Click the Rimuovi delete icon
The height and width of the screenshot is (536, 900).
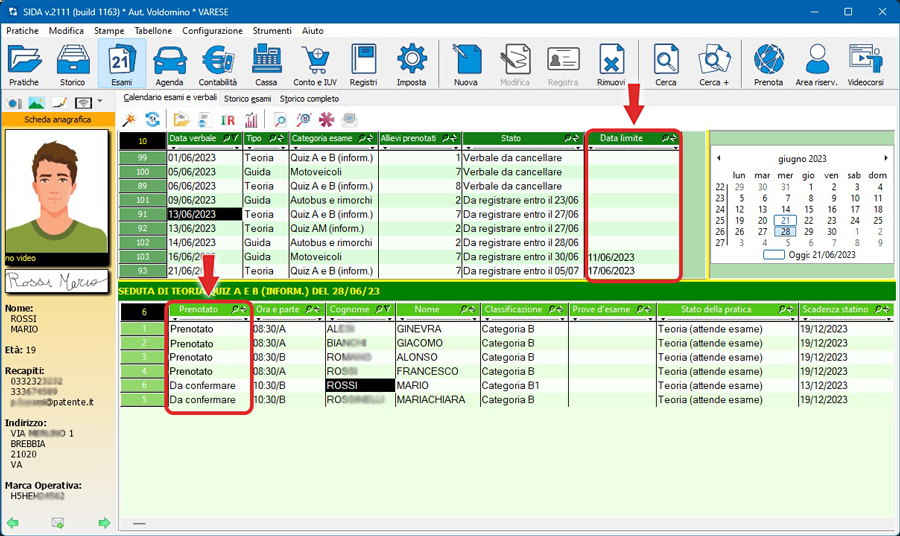(611, 64)
